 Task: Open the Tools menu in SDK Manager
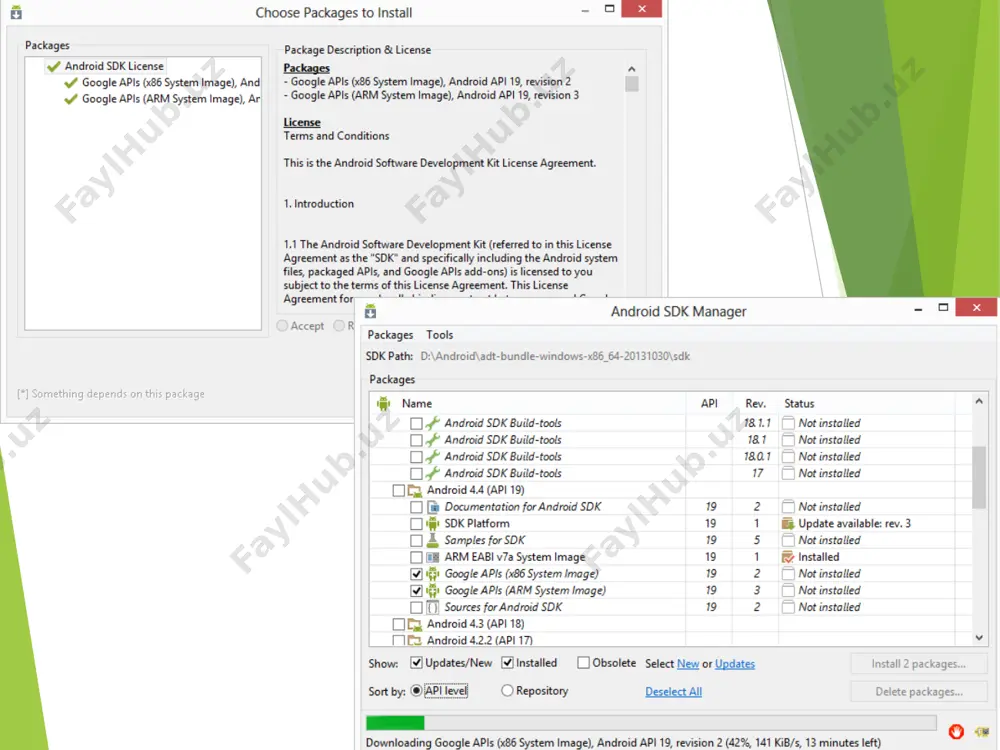coord(439,335)
